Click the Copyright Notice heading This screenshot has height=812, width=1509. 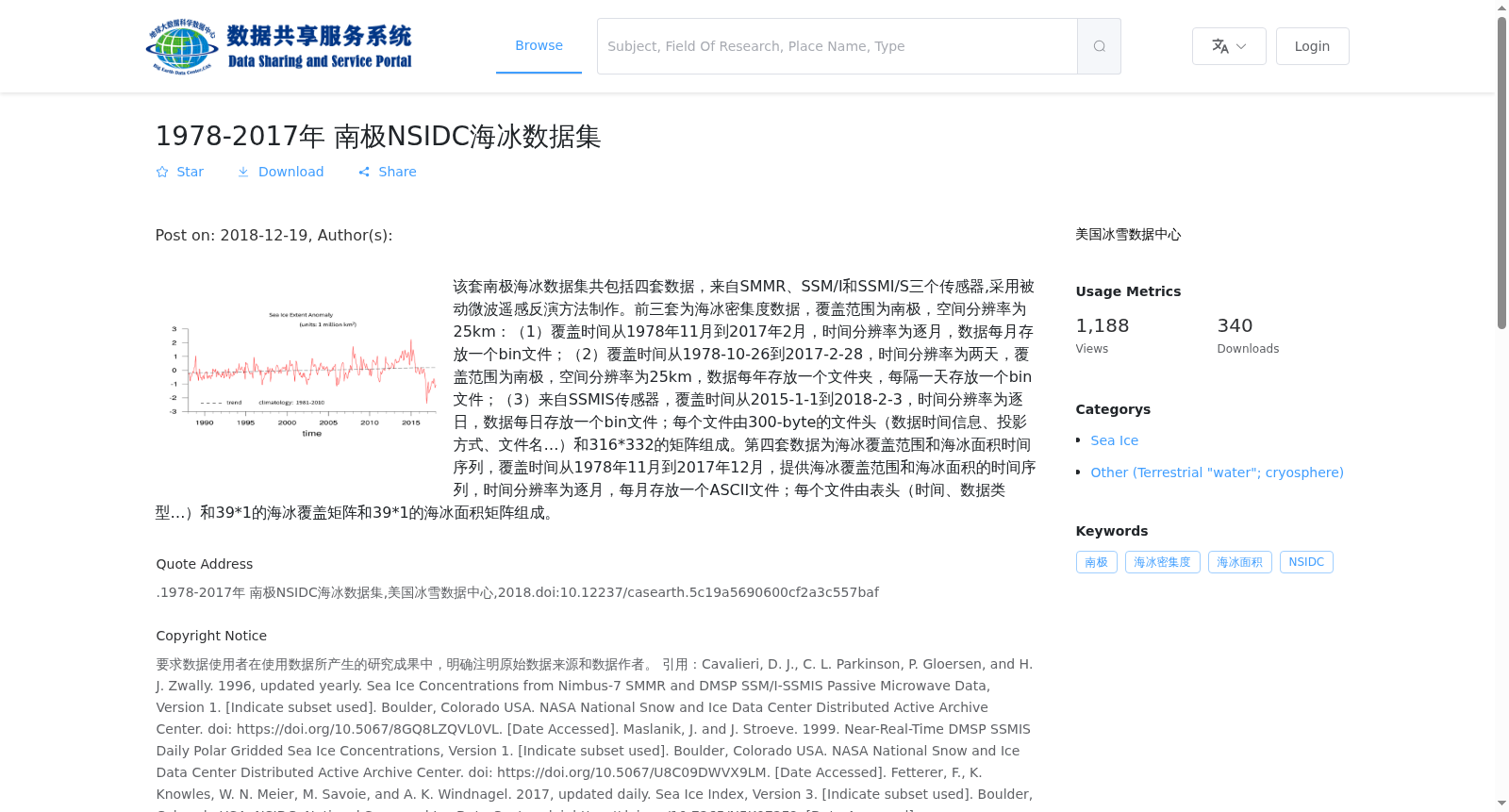[211, 636]
